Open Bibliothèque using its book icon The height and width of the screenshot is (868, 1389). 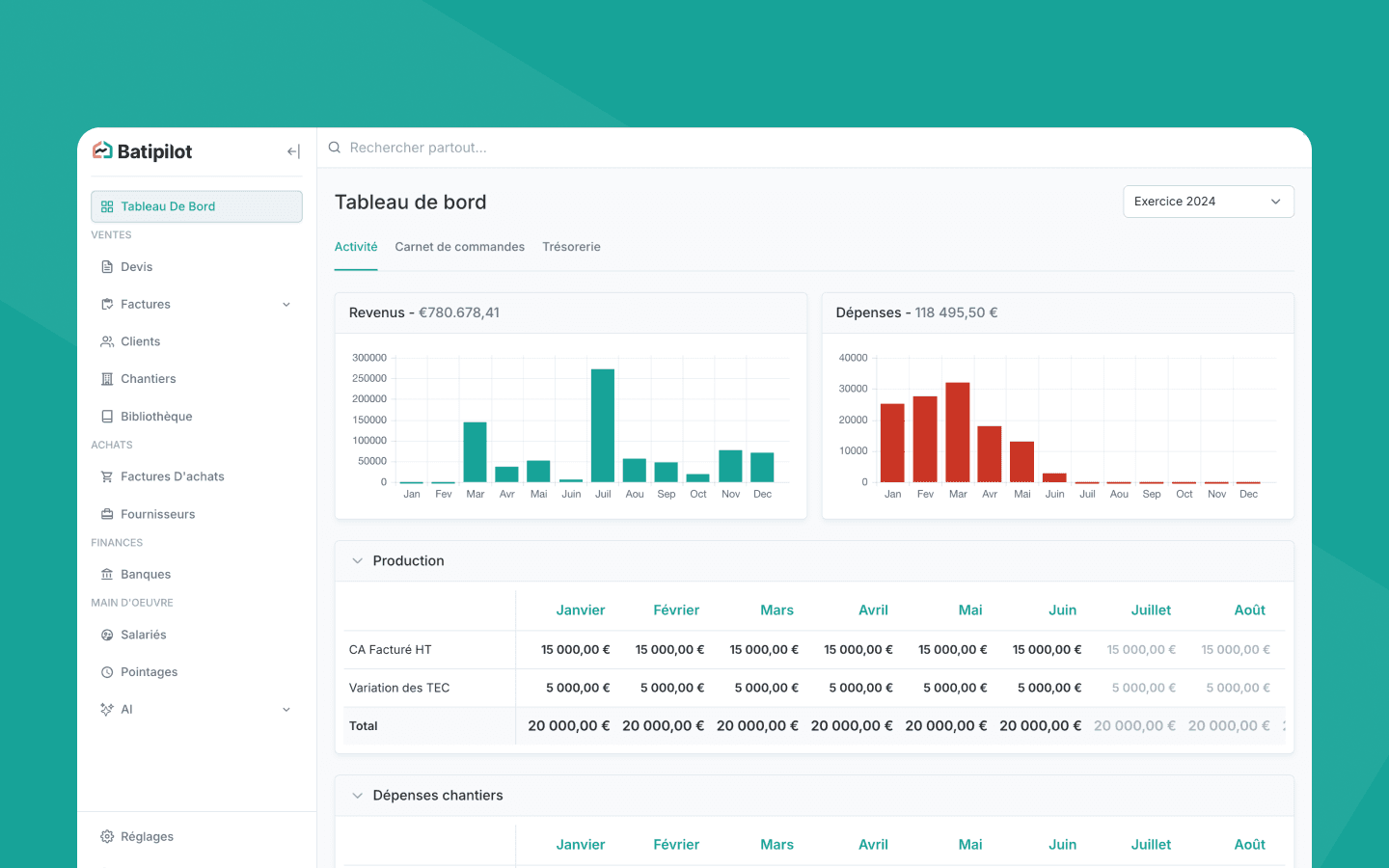[x=107, y=417]
